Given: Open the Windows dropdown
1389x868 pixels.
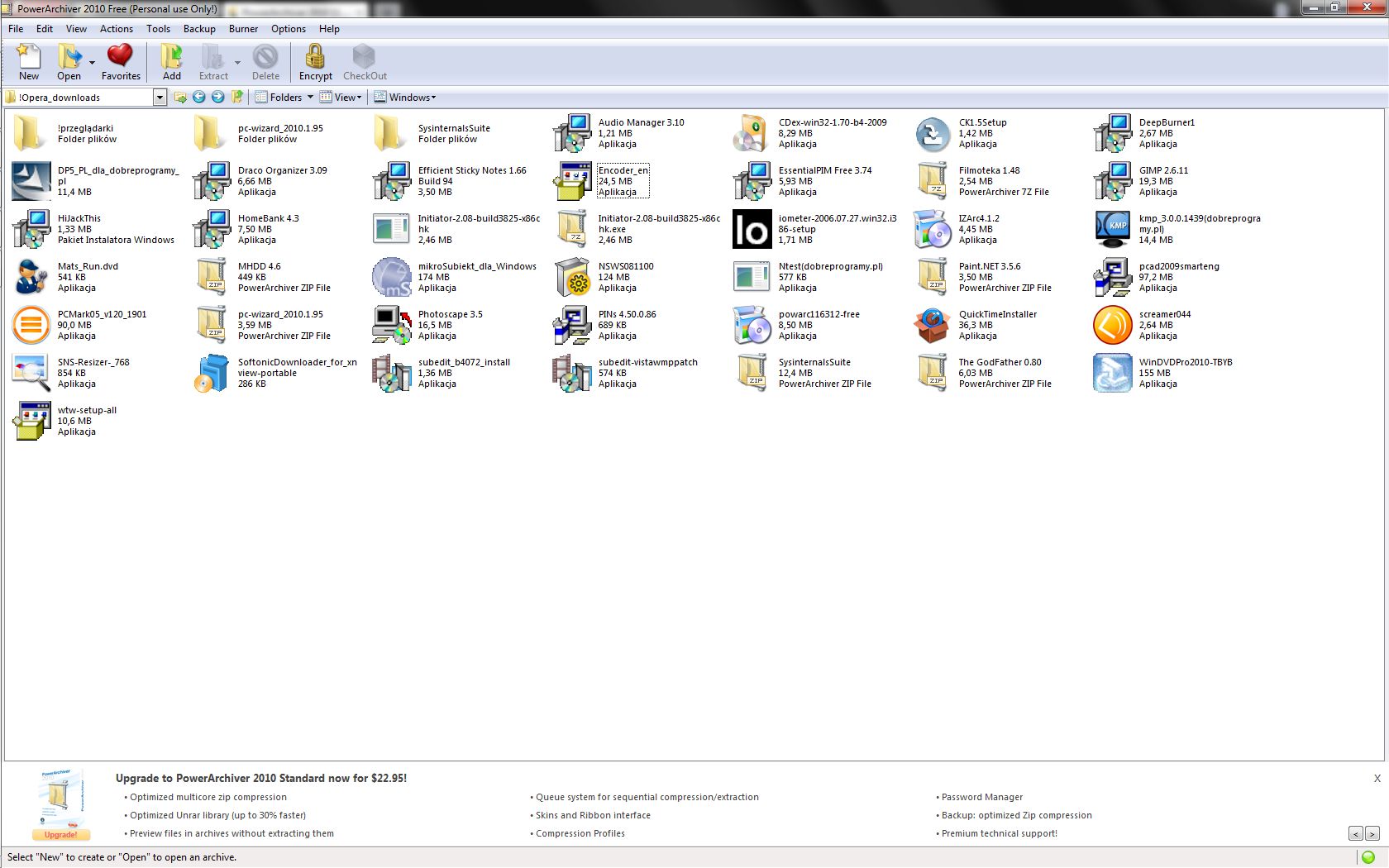Looking at the screenshot, I should click(405, 97).
